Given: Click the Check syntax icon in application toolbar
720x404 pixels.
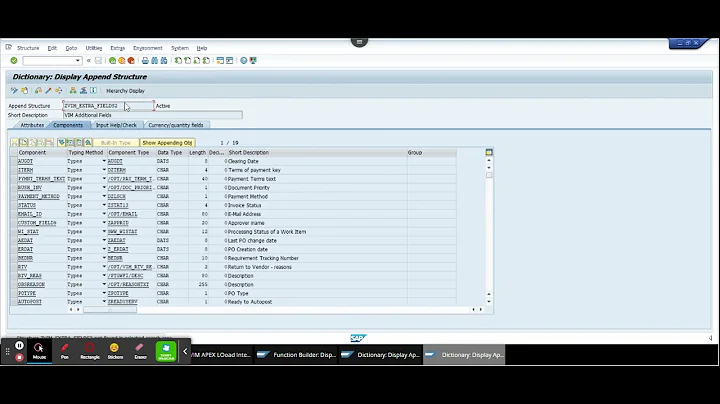Looking at the screenshot, I should [38, 90].
